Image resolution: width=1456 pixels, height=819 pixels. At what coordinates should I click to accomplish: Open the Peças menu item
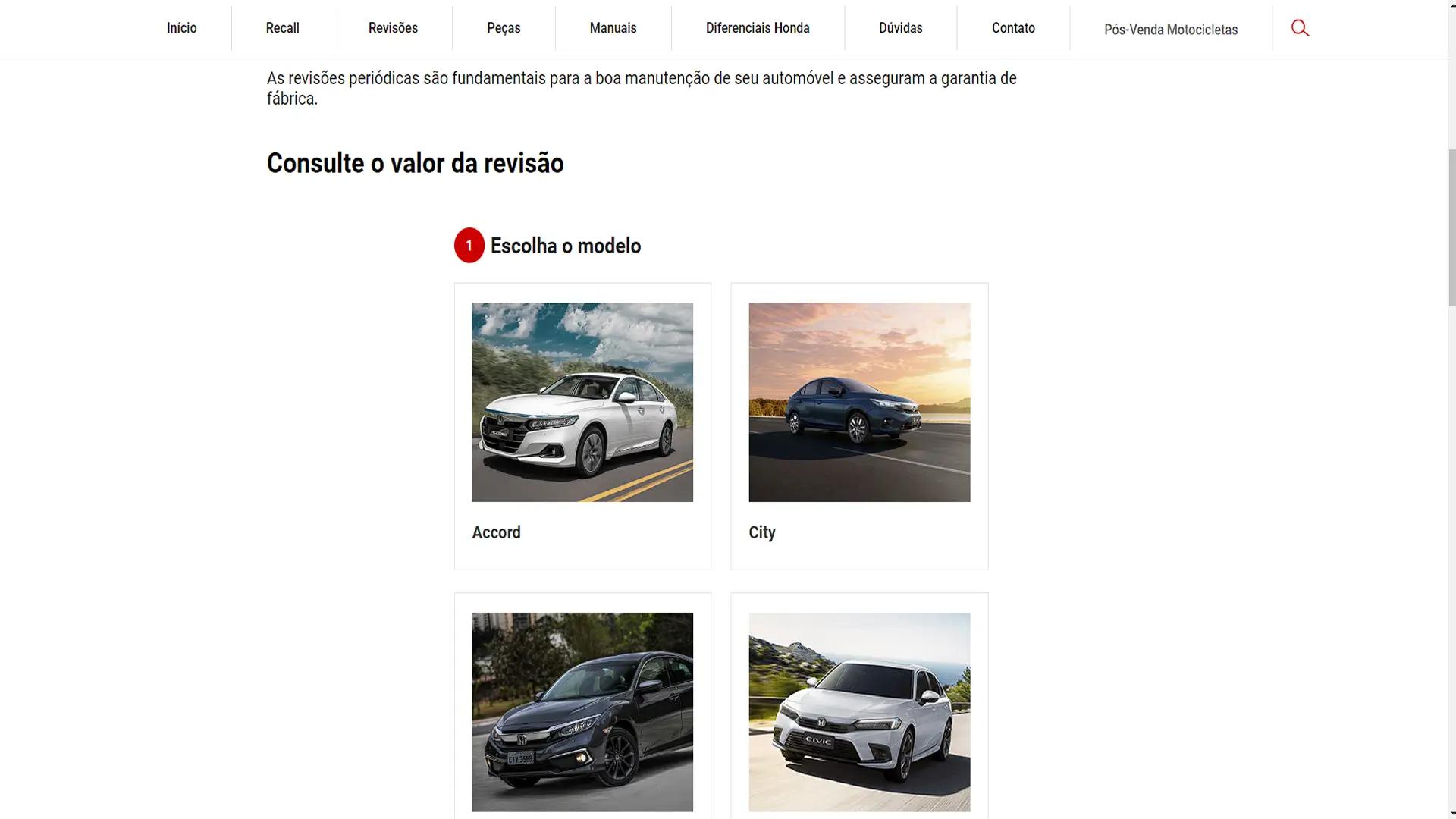click(504, 28)
